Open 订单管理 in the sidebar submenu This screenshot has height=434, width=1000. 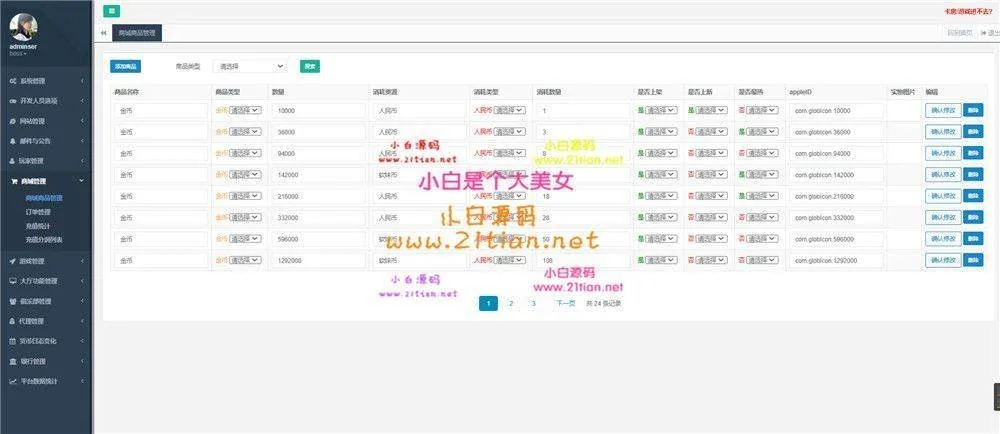[x=38, y=212]
